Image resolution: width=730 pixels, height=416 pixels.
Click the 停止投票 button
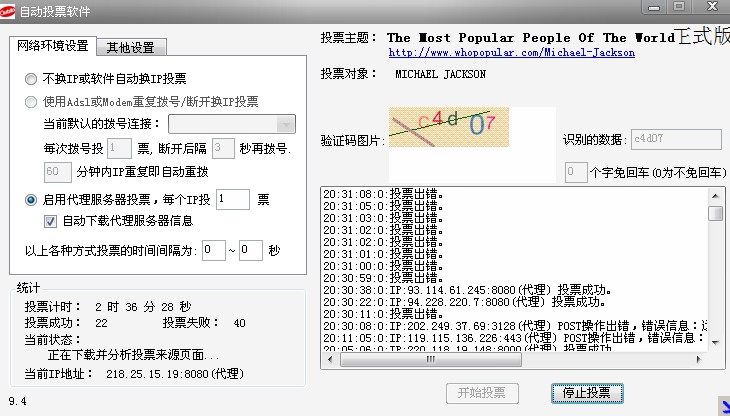(587, 393)
